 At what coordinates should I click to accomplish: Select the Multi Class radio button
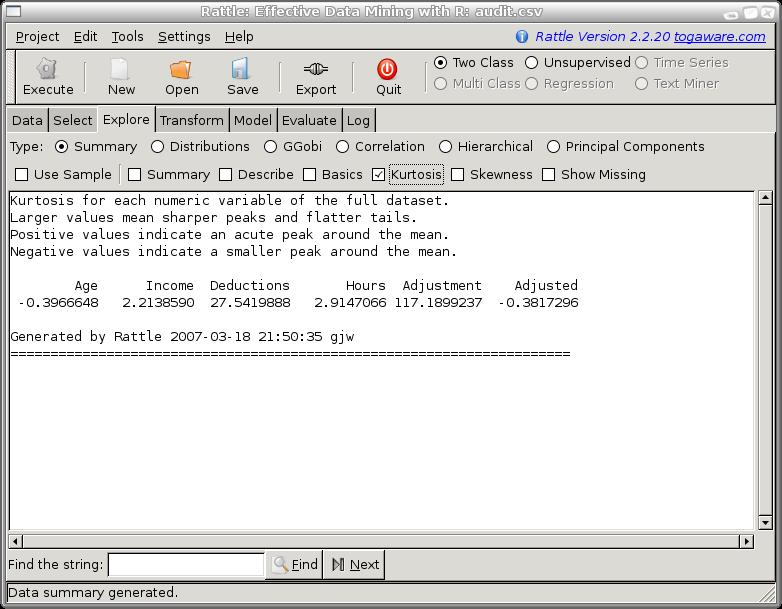pos(440,83)
